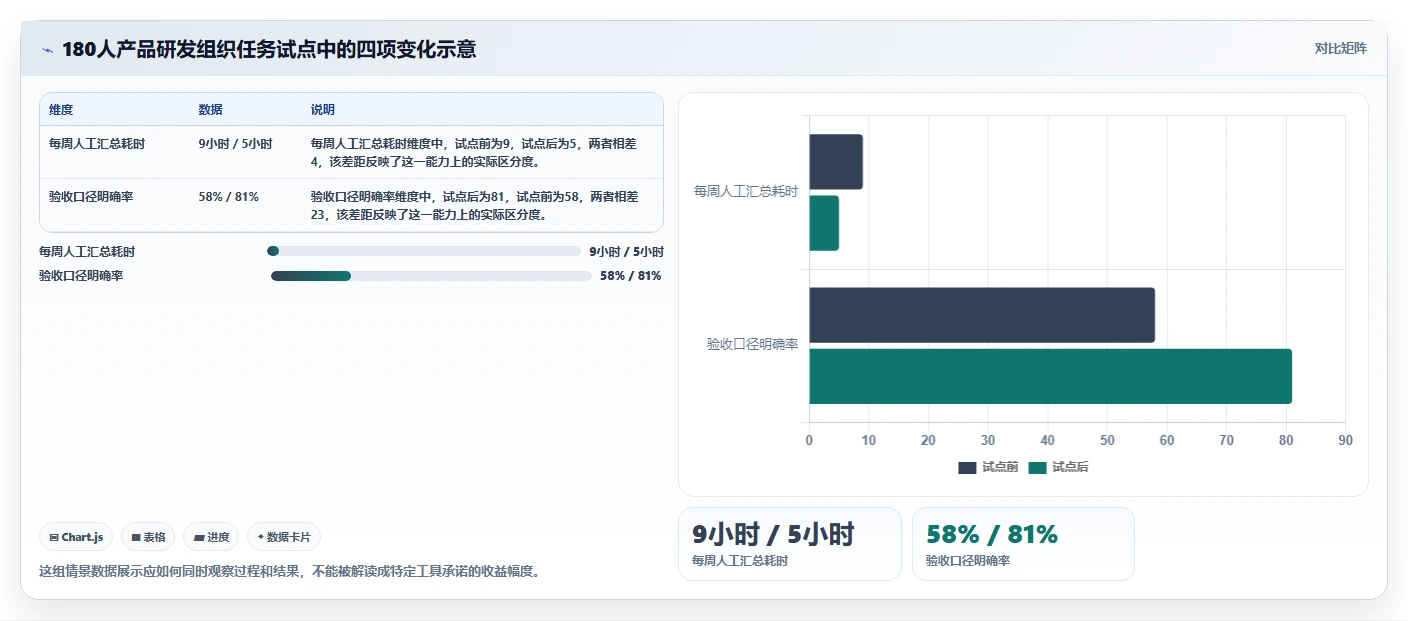Viewport: 1408px width, 621px height.
Task: Click table cell 9小时 / 5小时
Action: coord(236,144)
